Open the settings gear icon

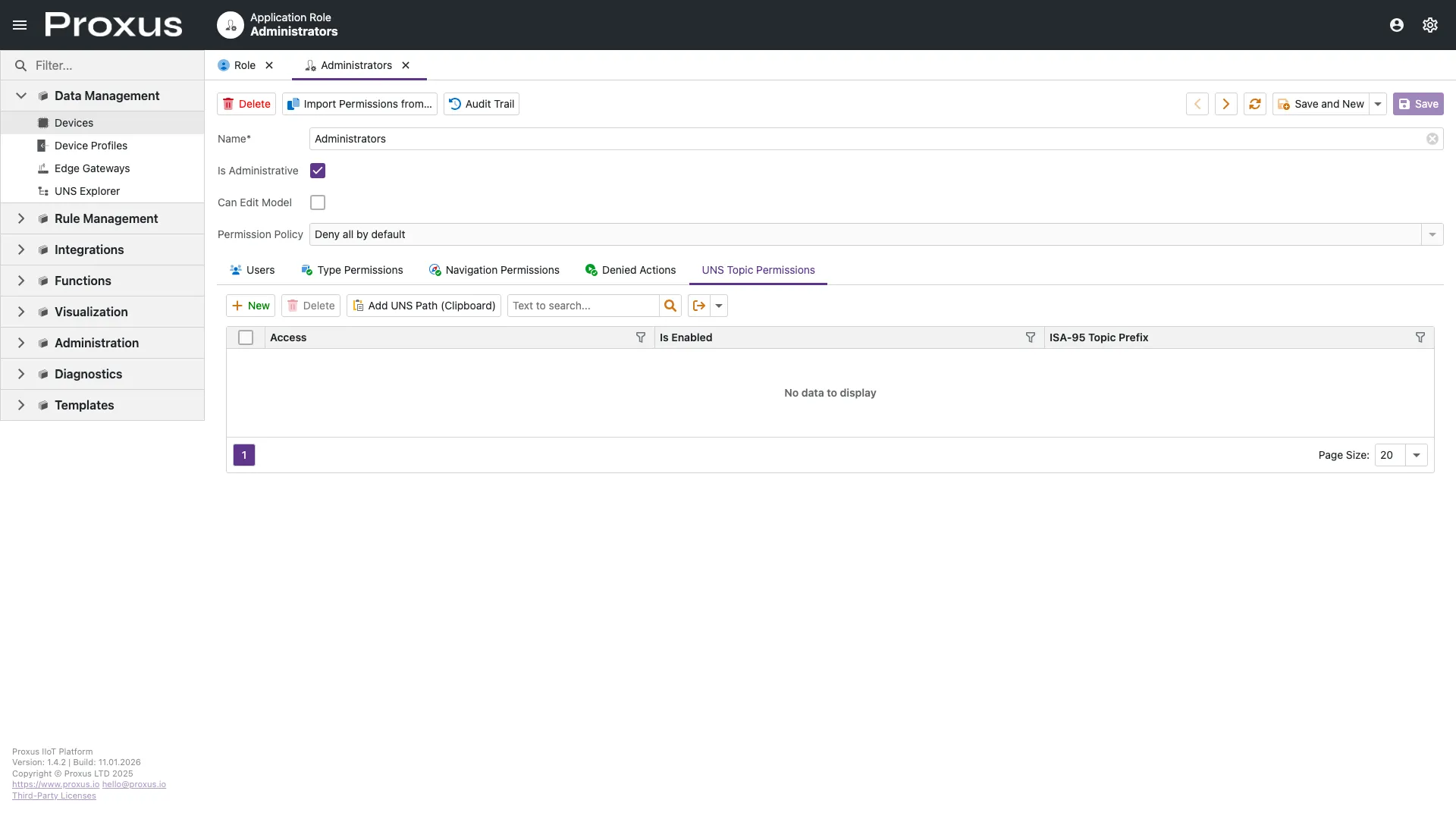point(1429,25)
